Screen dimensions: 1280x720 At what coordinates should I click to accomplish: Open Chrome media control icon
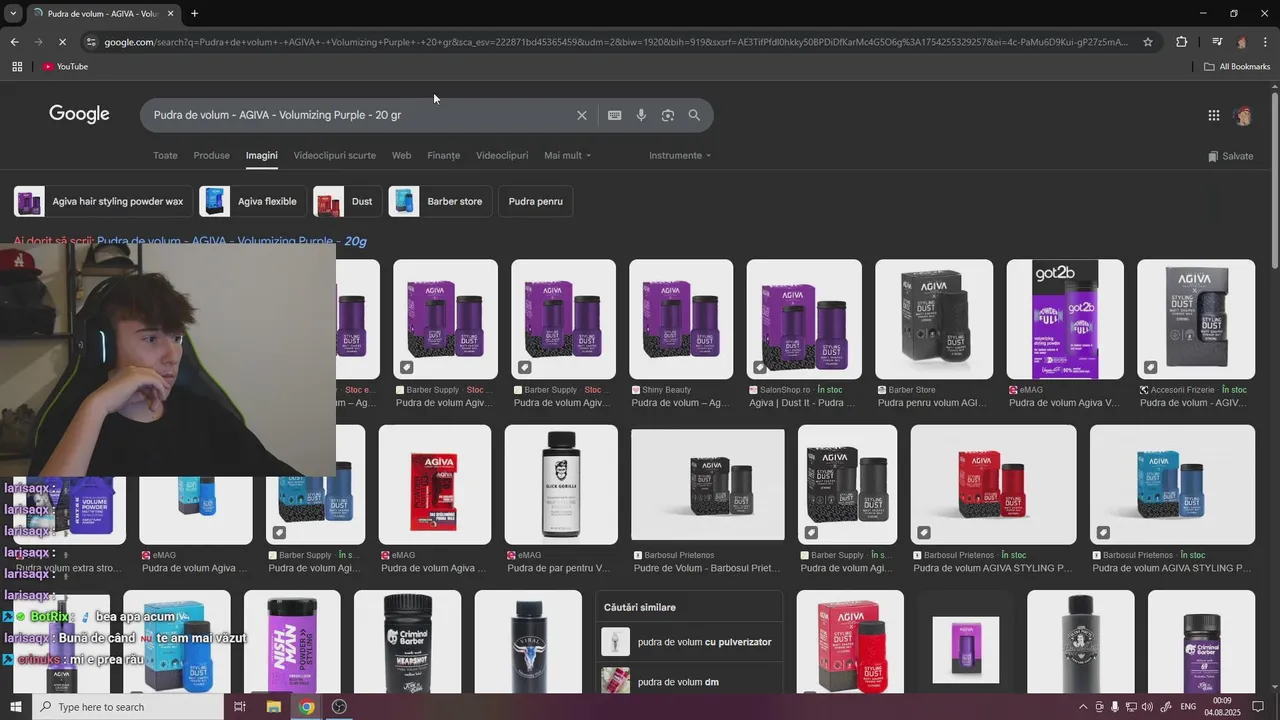(1217, 42)
